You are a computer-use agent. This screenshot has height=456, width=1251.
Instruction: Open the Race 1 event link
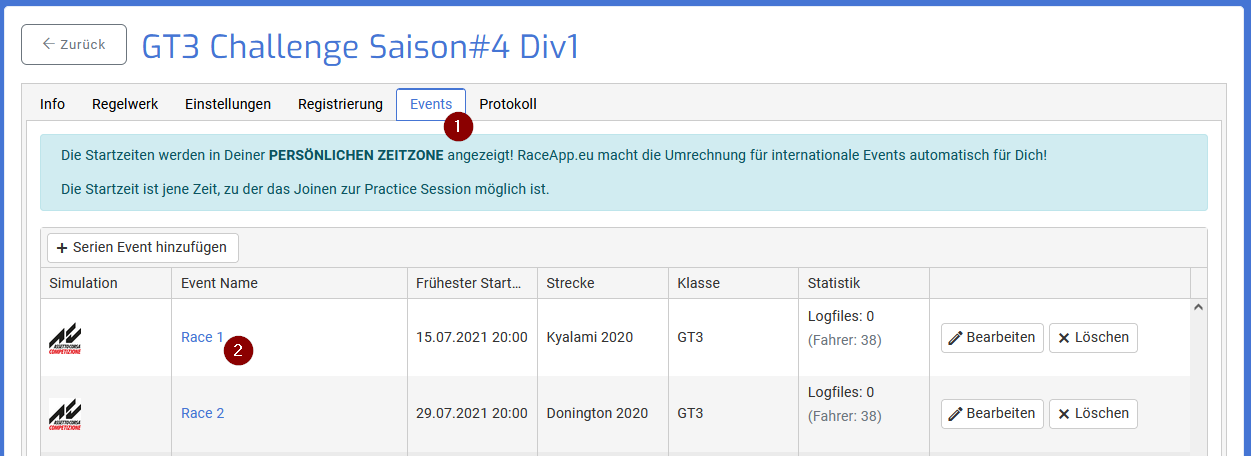point(202,338)
